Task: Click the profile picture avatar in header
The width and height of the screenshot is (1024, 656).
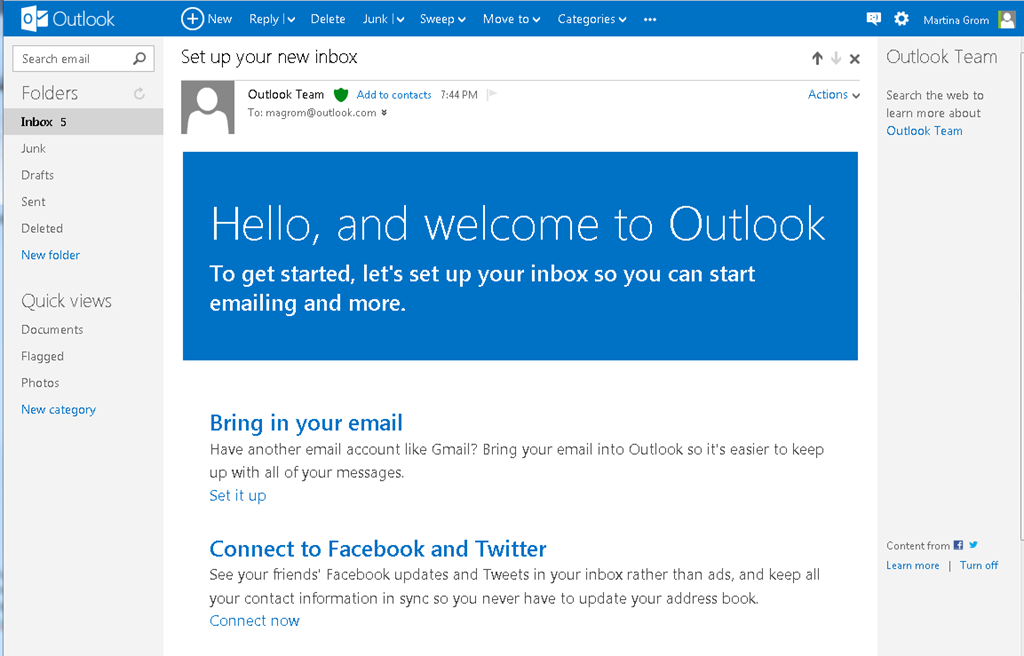Action: (x=1007, y=20)
